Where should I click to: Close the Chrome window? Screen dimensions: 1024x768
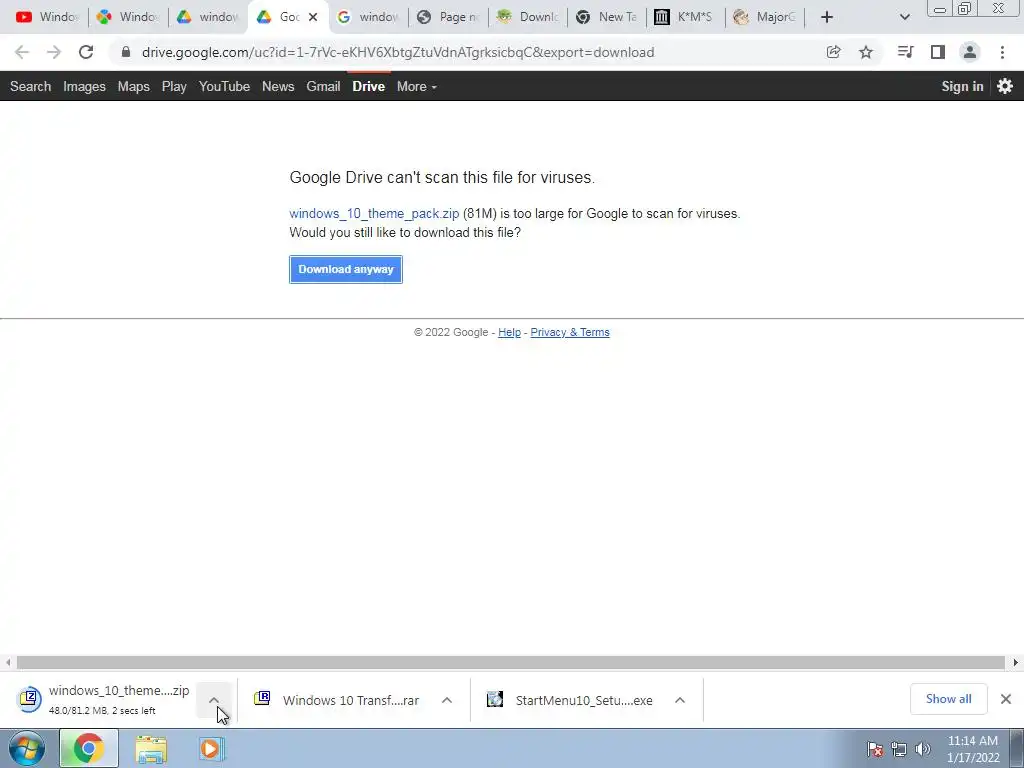(x=999, y=8)
